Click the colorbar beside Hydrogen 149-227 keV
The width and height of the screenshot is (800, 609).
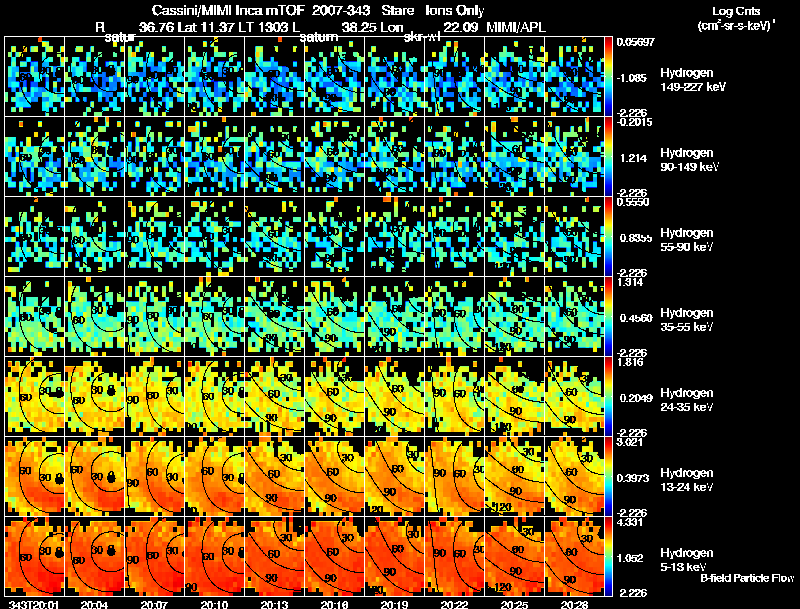[609, 76]
